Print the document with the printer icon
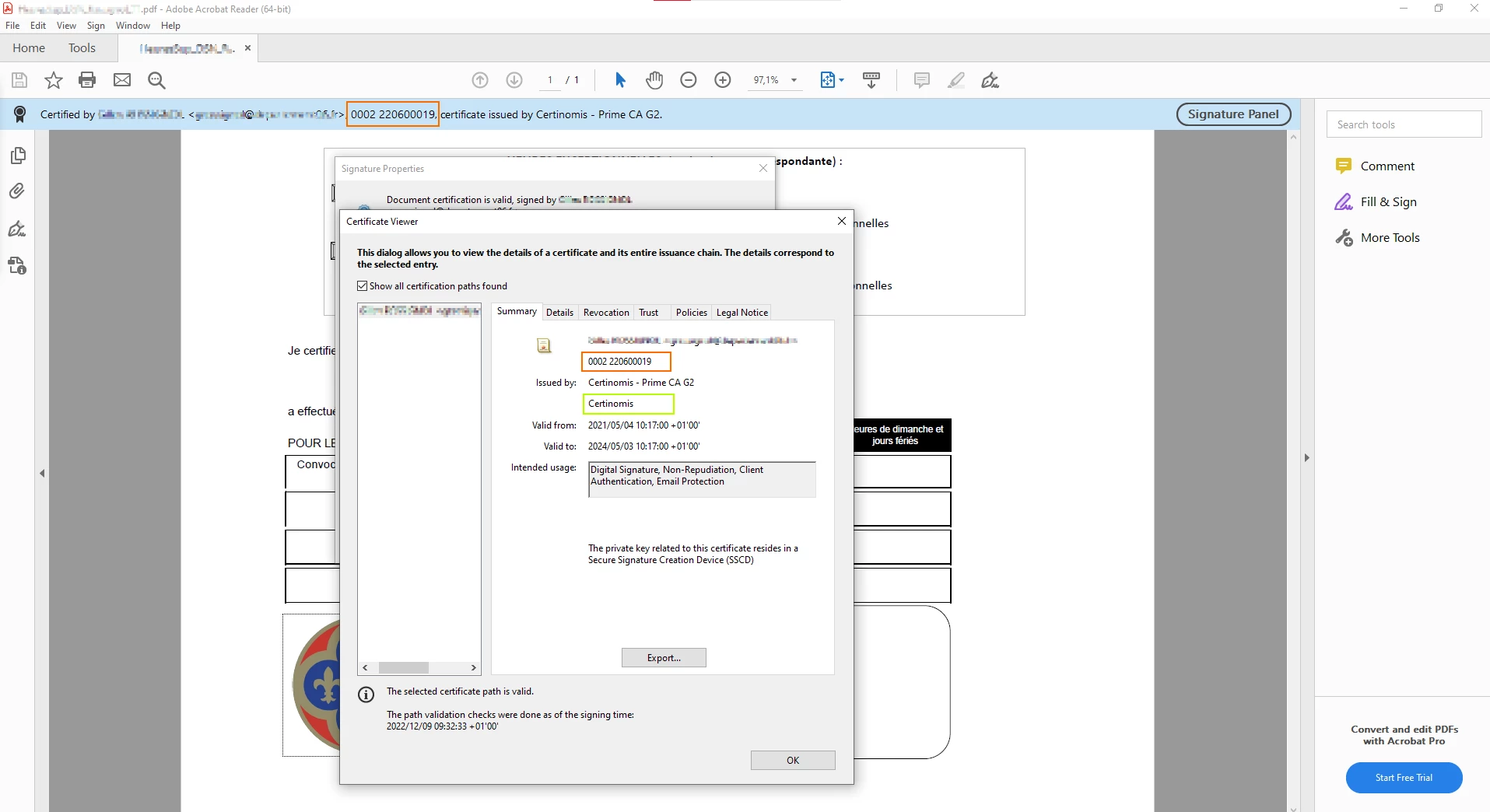Screen dimensions: 1490x812 coord(87,80)
